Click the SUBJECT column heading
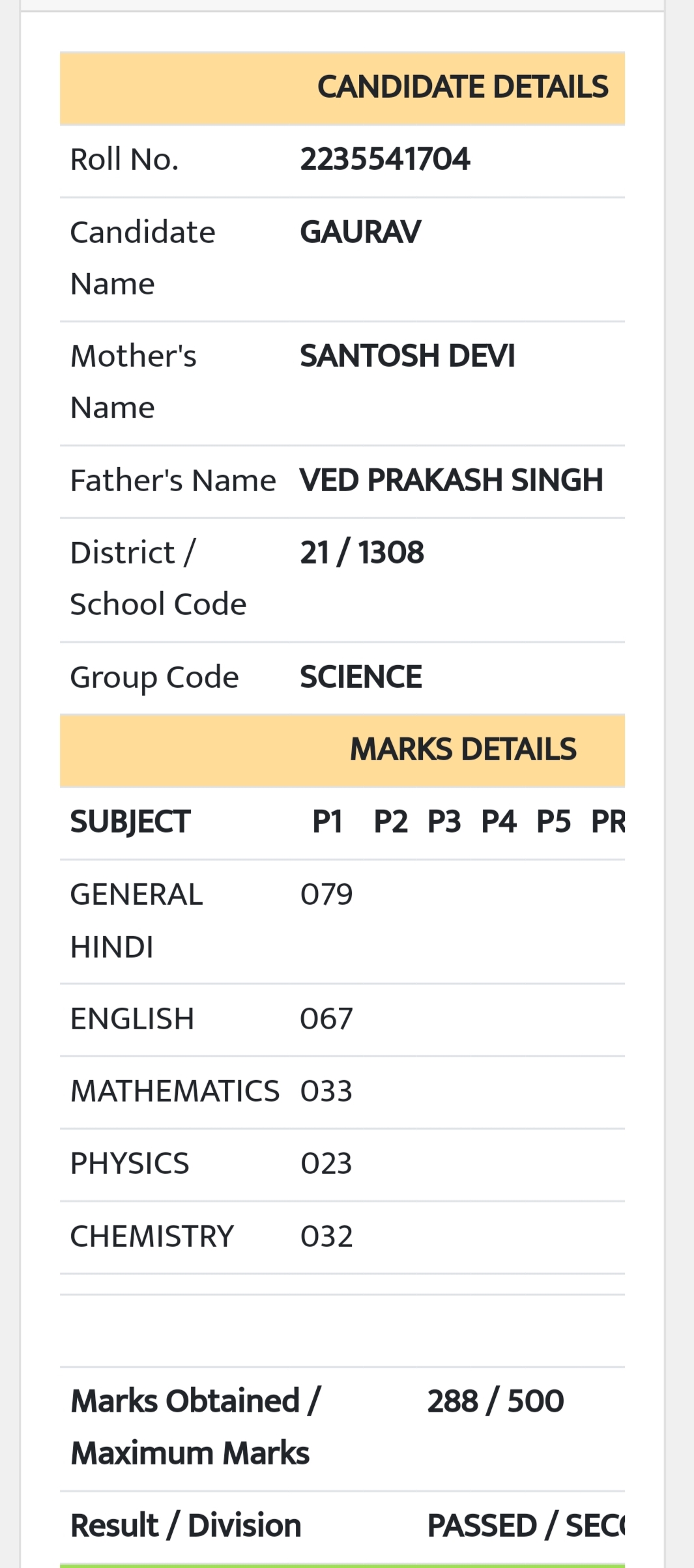The height and width of the screenshot is (1568, 694). [130, 821]
